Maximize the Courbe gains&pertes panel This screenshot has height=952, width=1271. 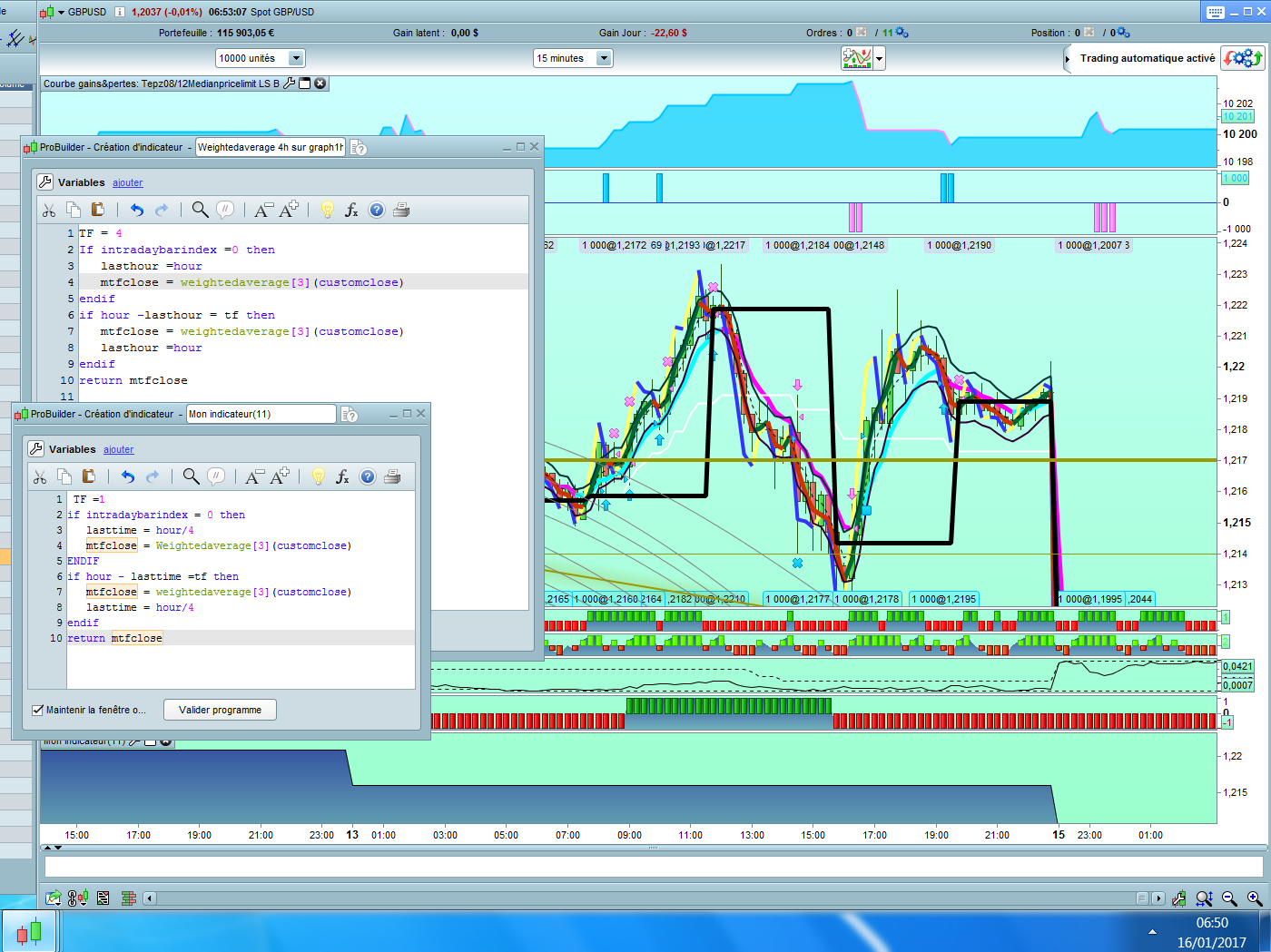305,83
